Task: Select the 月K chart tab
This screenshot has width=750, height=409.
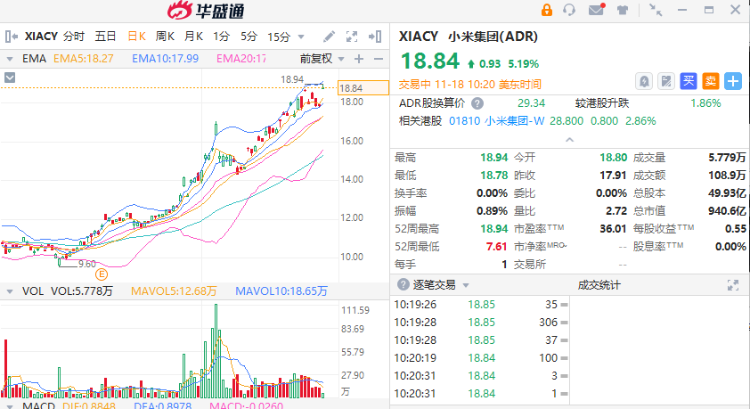Action: [x=194, y=36]
